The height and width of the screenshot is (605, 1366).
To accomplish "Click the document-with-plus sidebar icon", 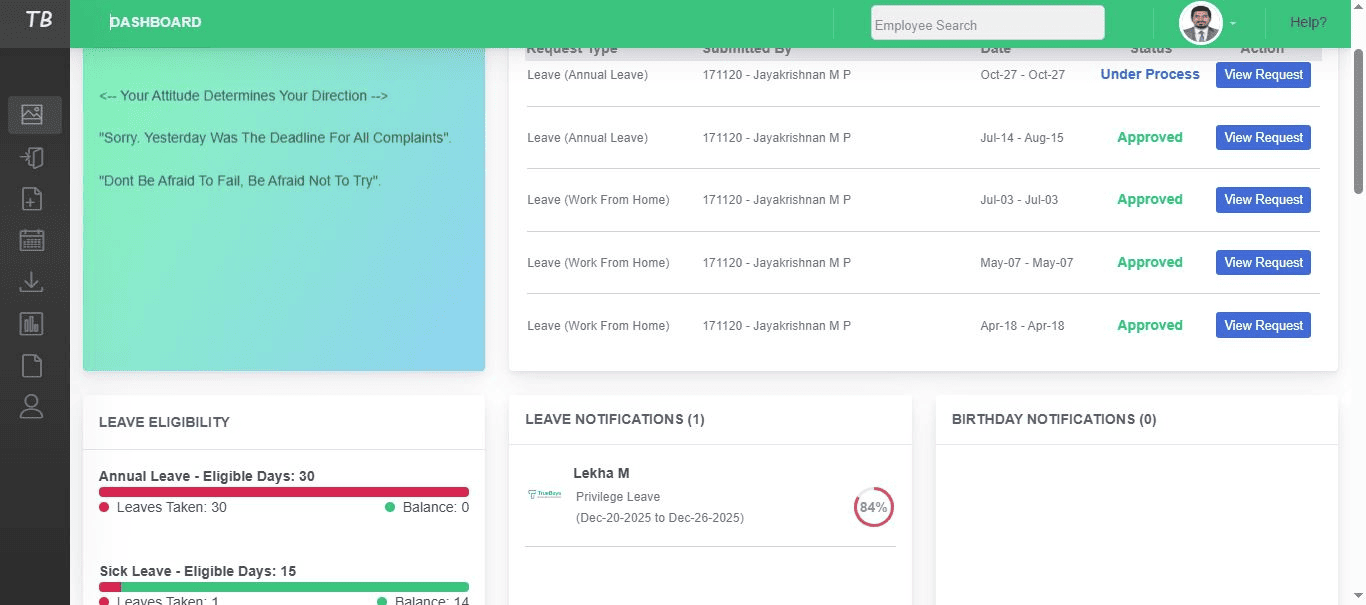I will (32, 199).
